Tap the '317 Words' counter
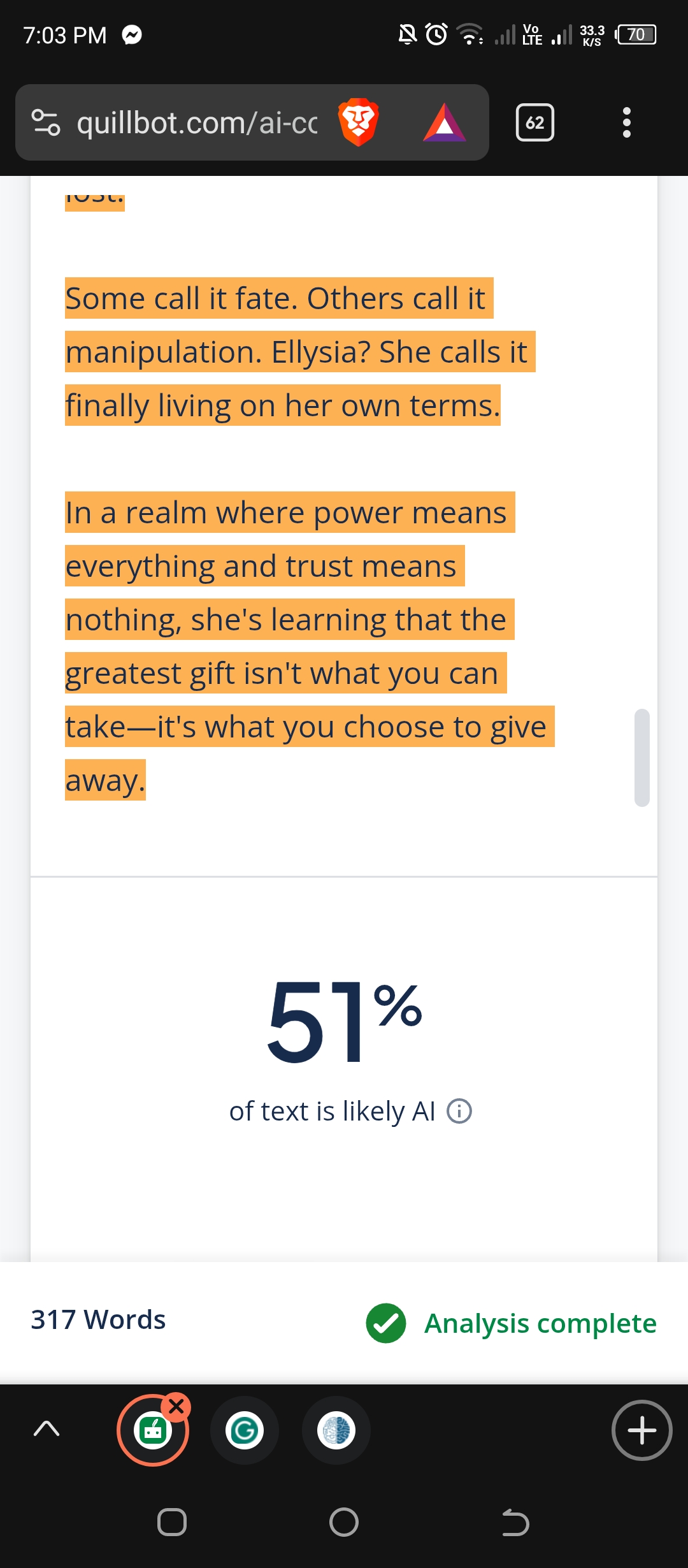 click(98, 1319)
